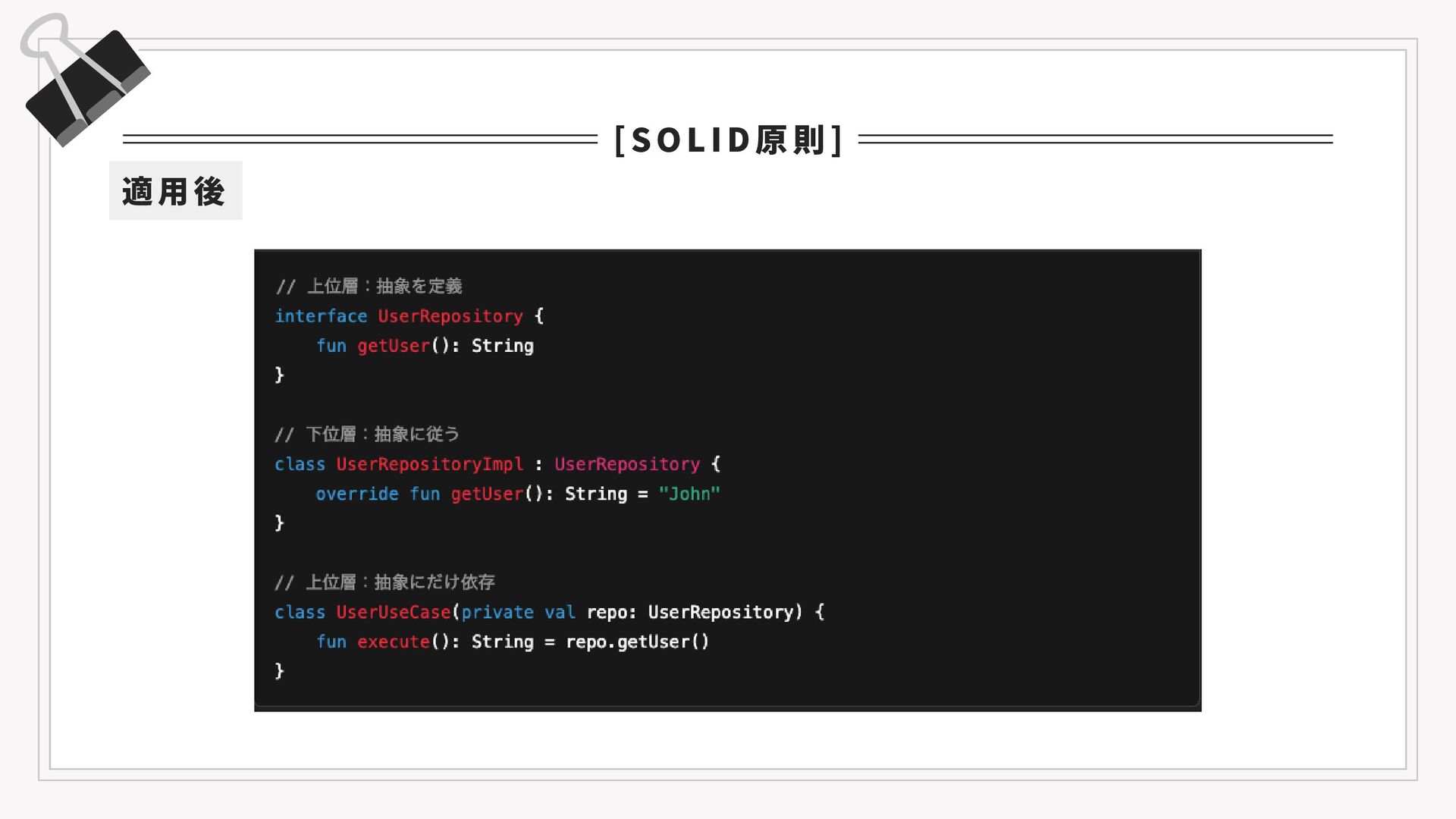The height and width of the screenshot is (819, 1456).
Task: Click UserRepository in interface declaration
Action: click(450, 316)
